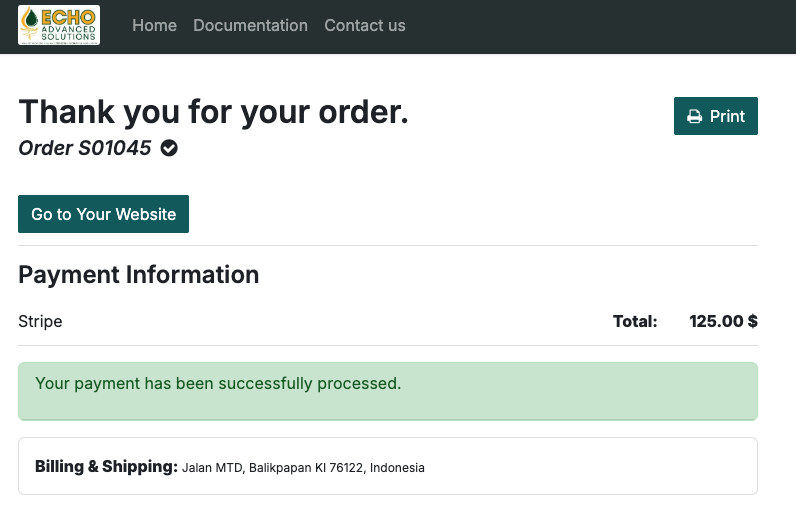The height and width of the screenshot is (523, 796).
Task: Open the Contact us page
Action: pos(365,25)
